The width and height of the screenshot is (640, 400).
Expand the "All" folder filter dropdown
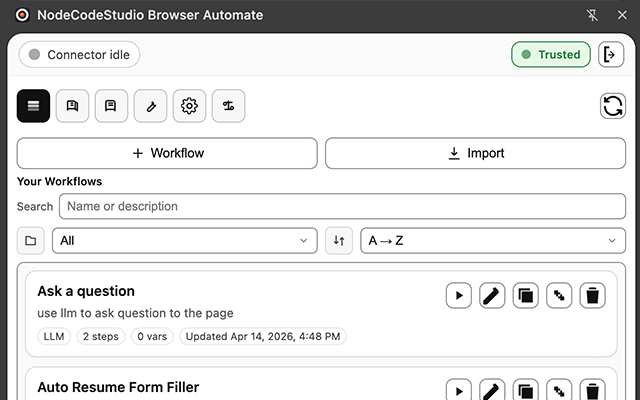coord(185,241)
